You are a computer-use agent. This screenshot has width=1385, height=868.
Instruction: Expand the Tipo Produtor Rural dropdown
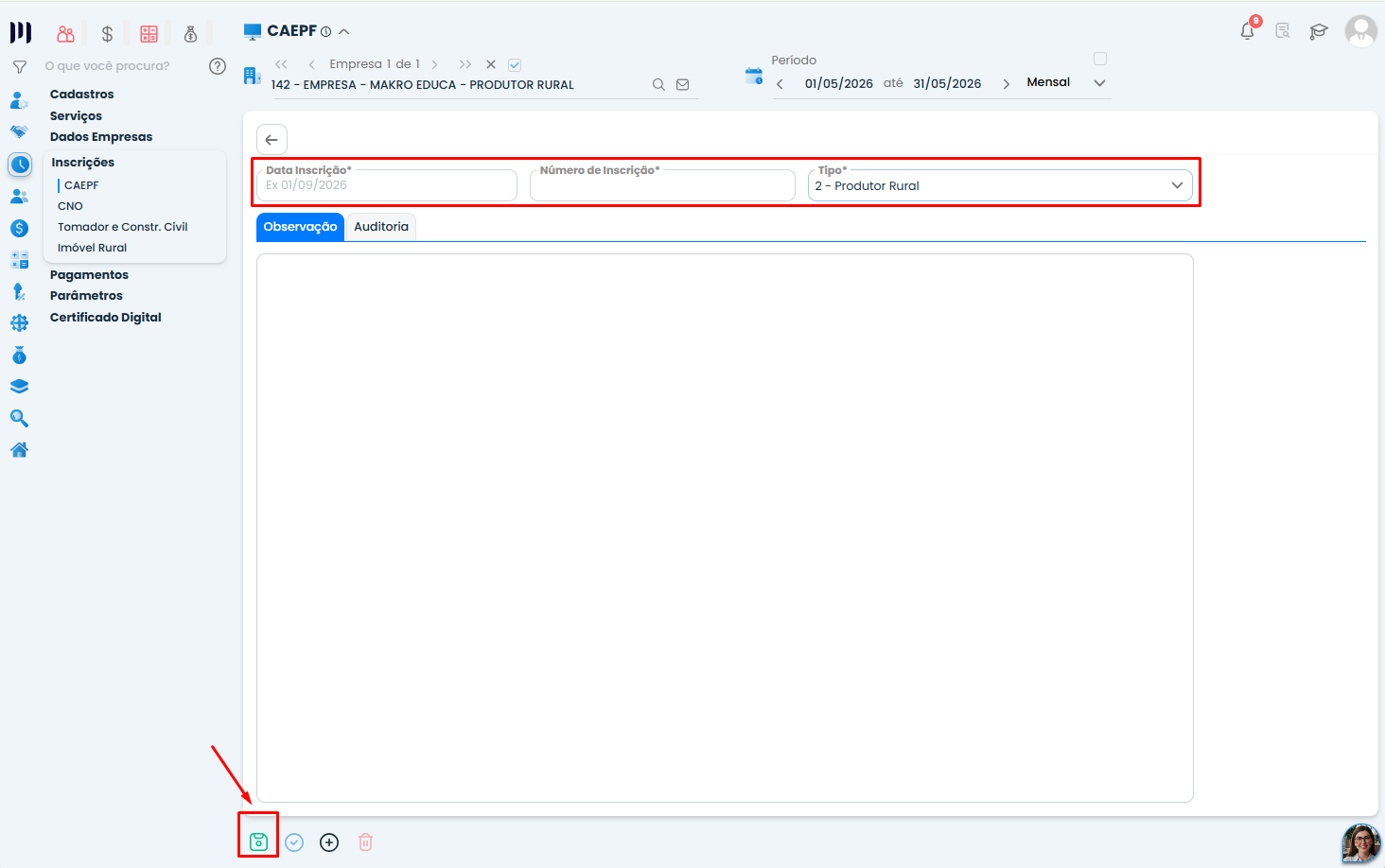point(1000,185)
